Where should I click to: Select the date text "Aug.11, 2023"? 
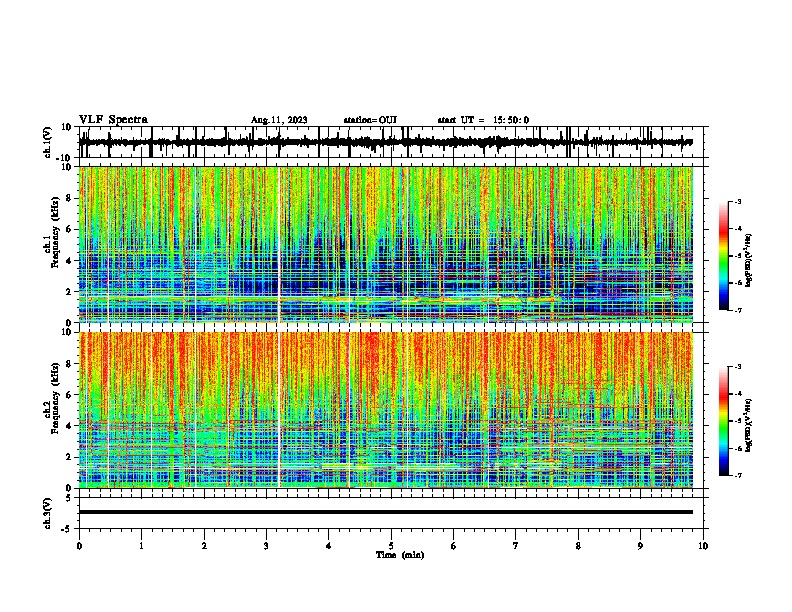point(279,120)
